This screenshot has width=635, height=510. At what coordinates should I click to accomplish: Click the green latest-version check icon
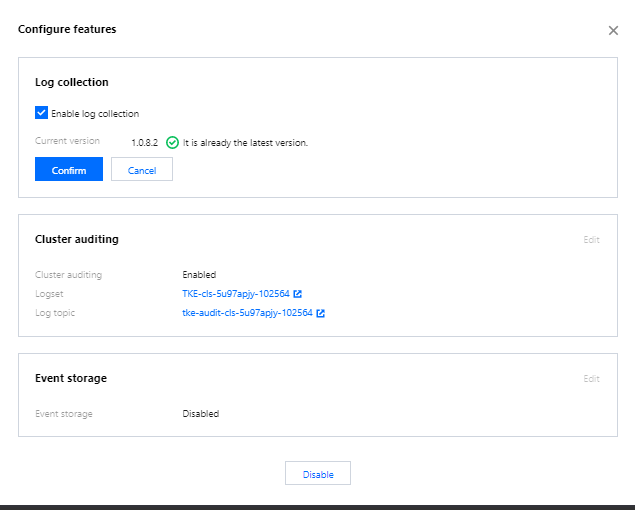pyautogui.click(x=172, y=143)
